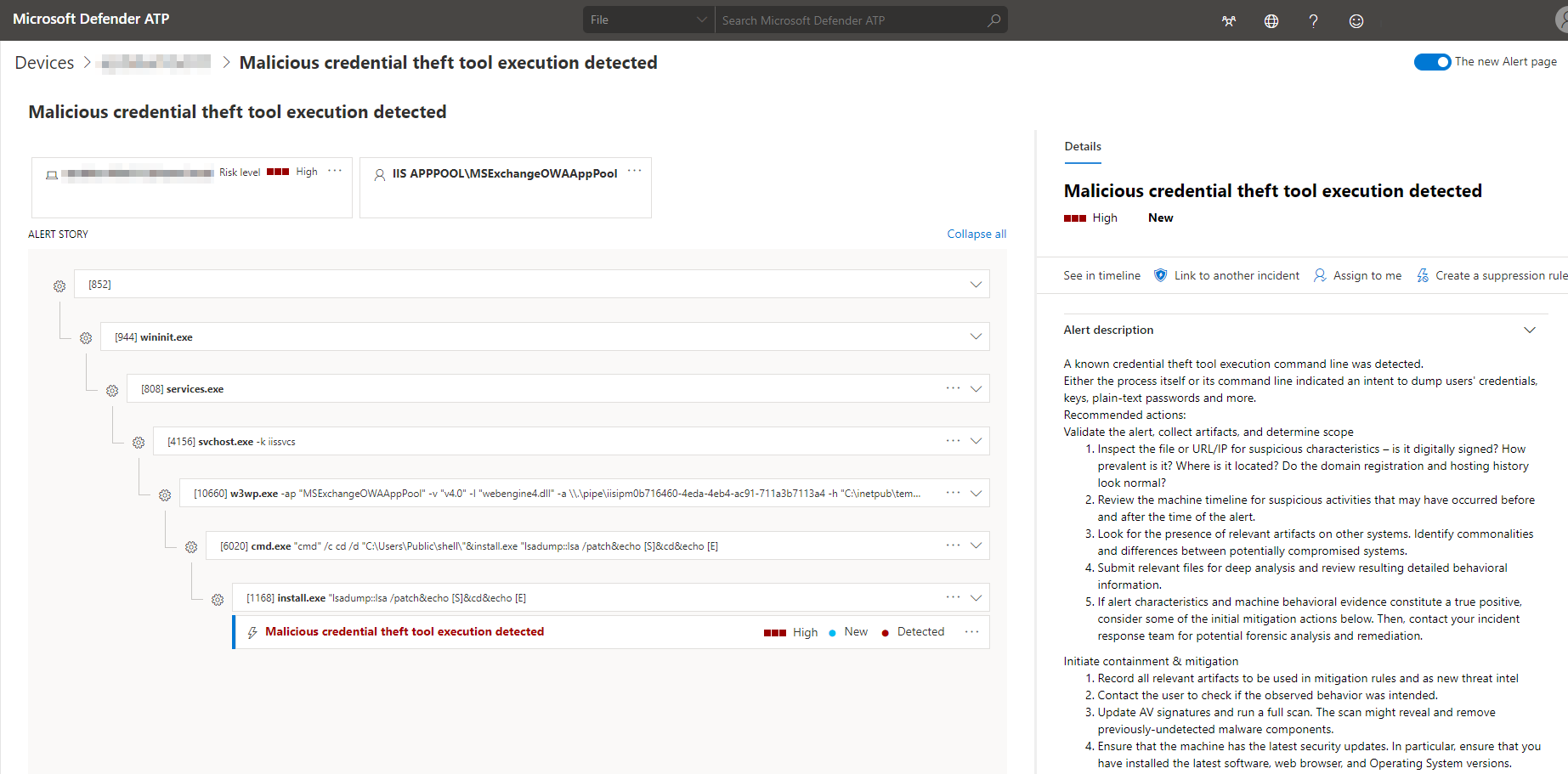Turn off The new Alert page toggle
1568x774 pixels.
pyautogui.click(x=1433, y=61)
